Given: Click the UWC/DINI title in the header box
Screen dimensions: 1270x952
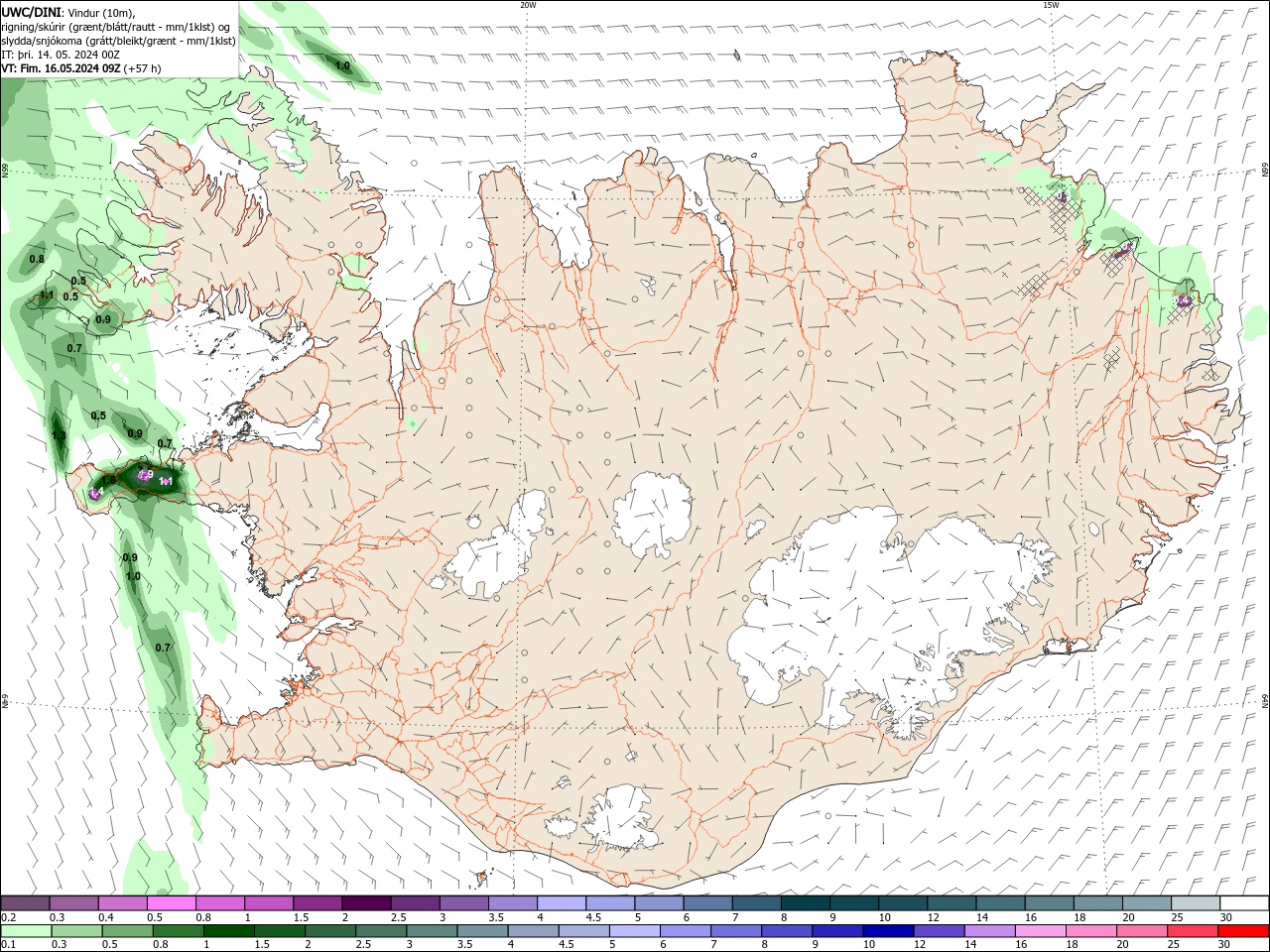Looking at the screenshot, I should click(x=30, y=11).
